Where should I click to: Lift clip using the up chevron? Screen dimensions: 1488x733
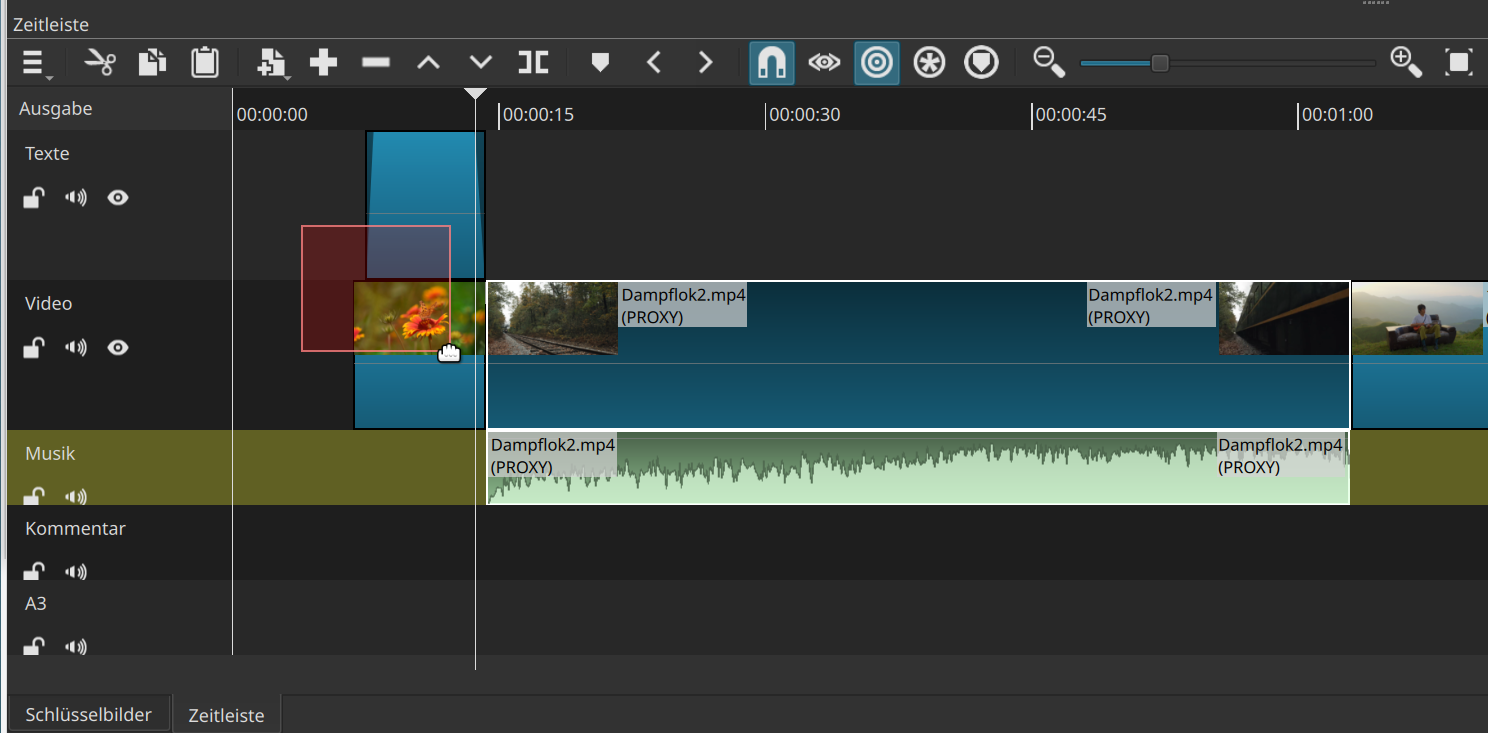428,63
